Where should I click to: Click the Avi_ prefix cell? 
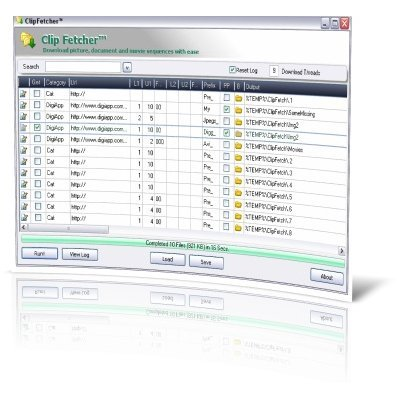[211, 144]
